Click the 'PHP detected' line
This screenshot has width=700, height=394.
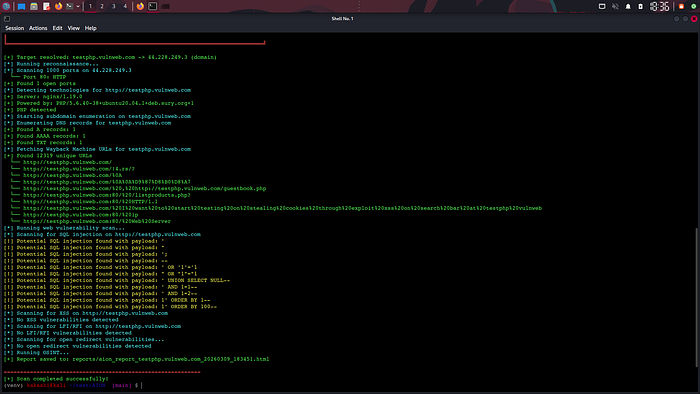point(30,110)
